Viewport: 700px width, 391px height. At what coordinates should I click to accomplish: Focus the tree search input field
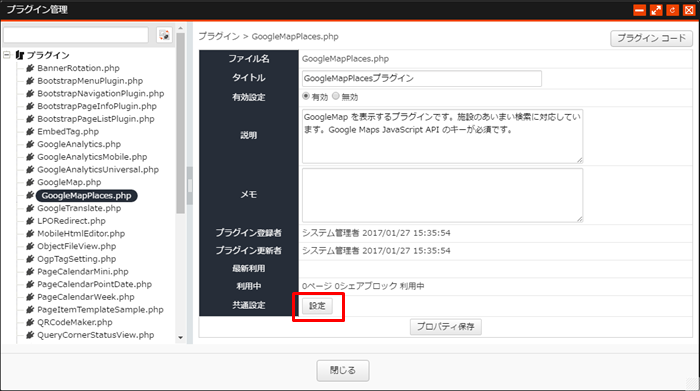(76, 35)
